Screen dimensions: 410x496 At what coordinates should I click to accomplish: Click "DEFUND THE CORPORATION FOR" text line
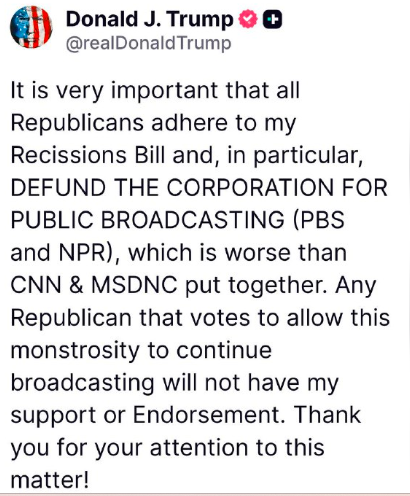(199, 187)
